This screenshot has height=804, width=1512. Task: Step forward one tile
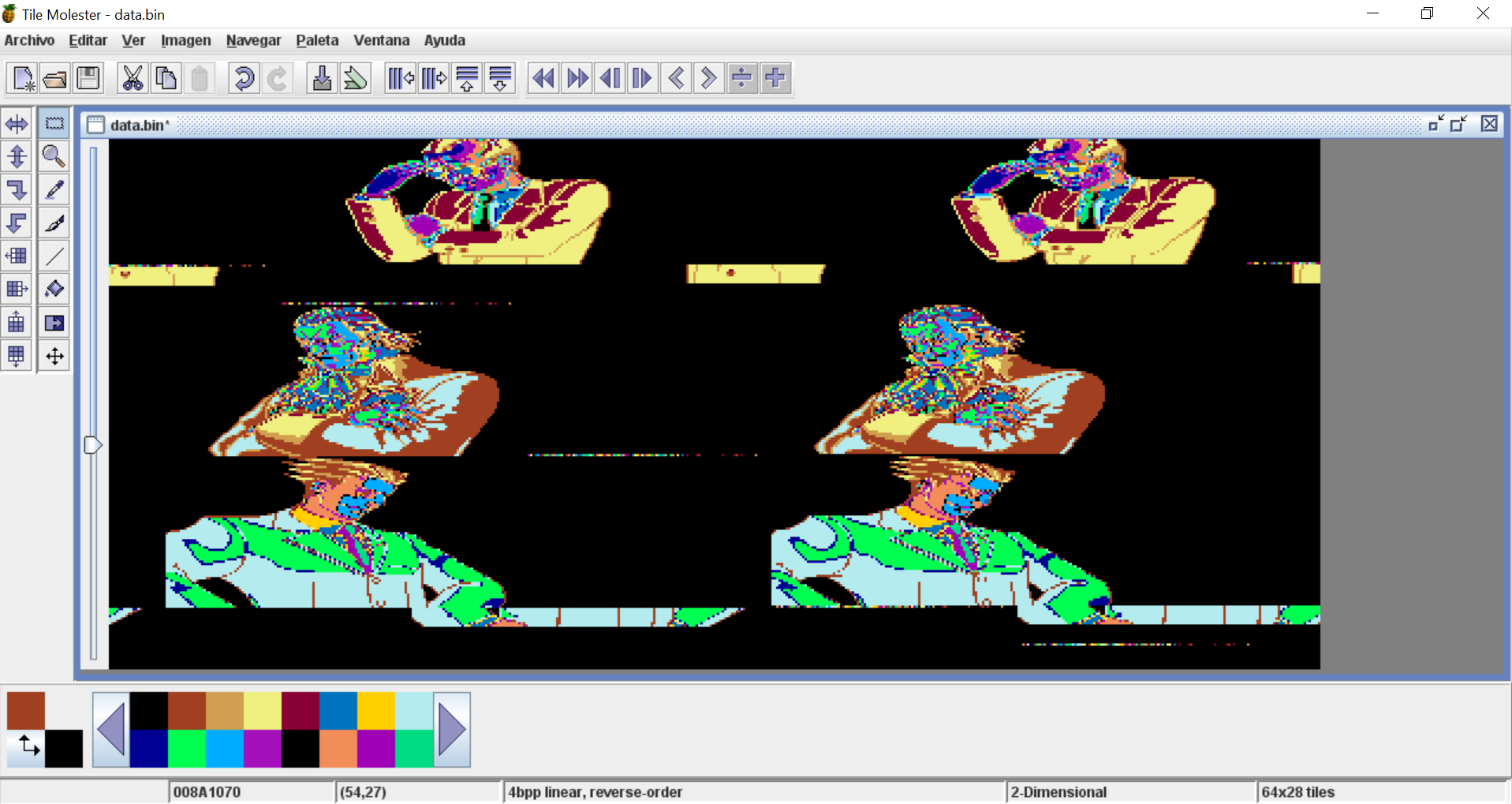[709, 78]
